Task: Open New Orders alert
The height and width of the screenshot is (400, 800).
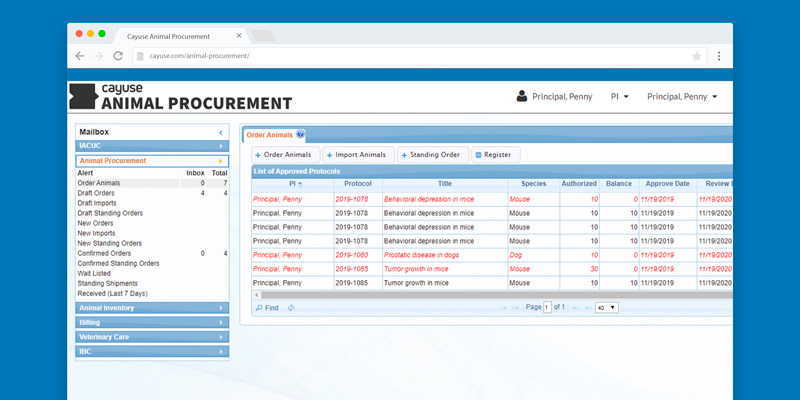Action: [95, 223]
